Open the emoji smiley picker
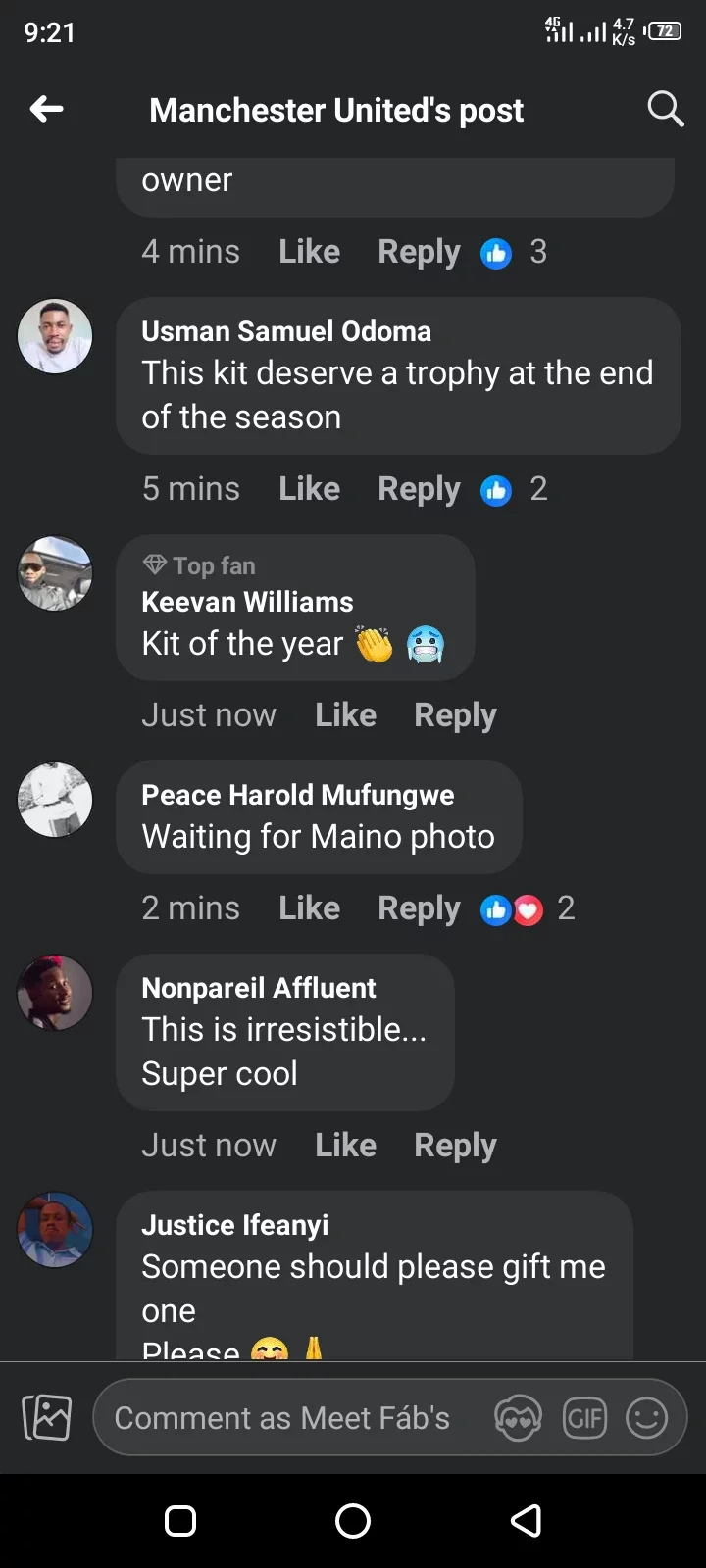 tap(646, 1418)
